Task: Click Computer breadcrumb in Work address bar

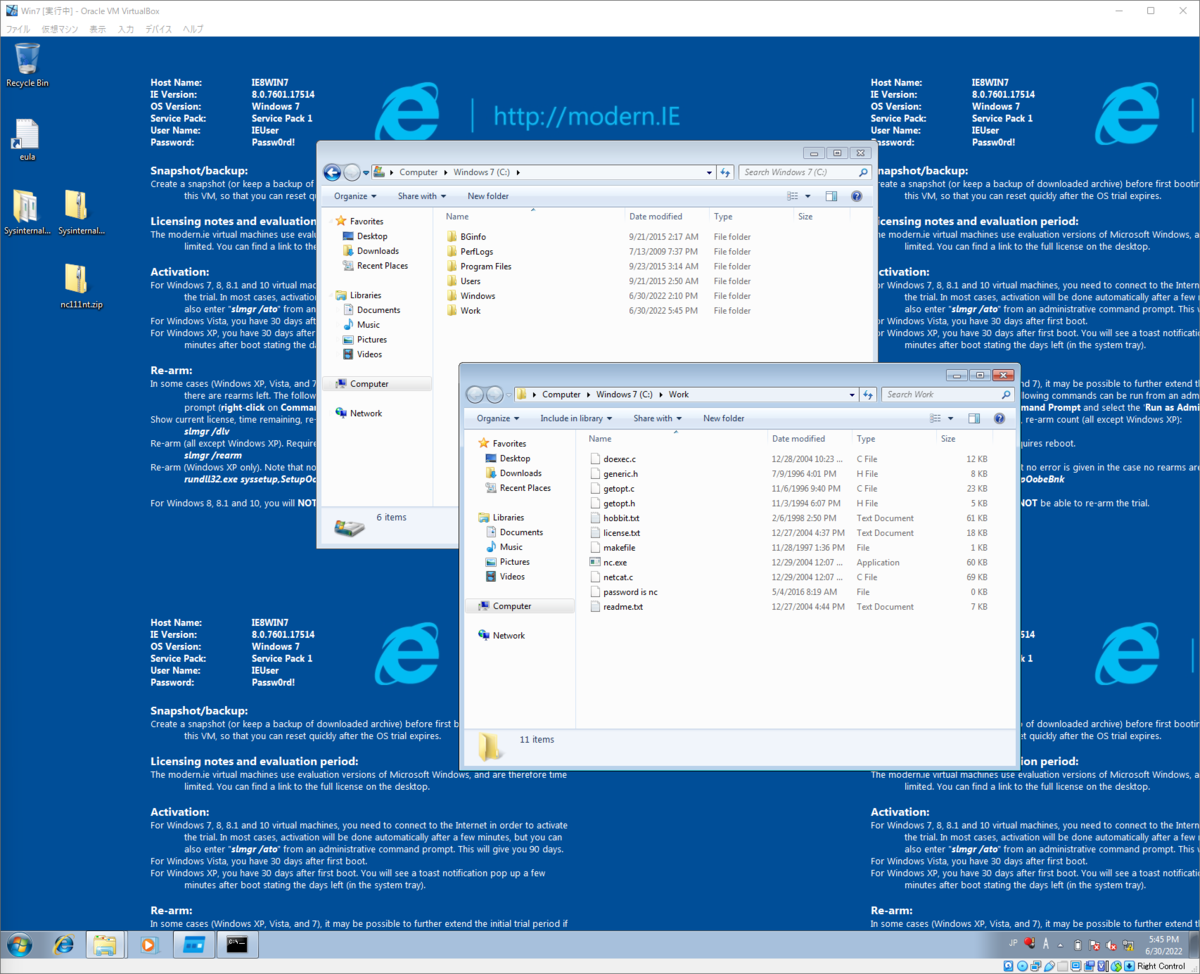Action: (x=561, y=394)
